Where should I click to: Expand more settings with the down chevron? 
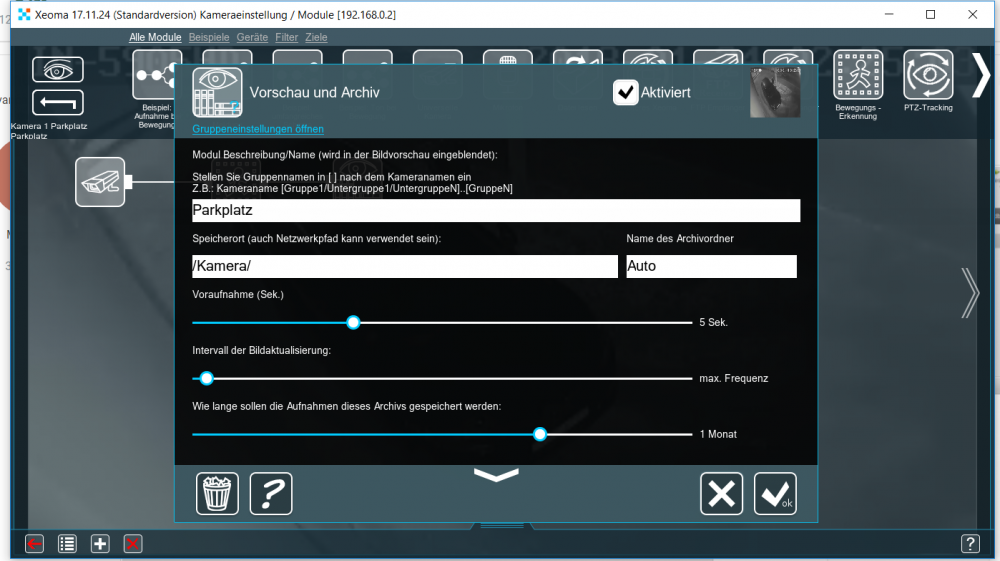[496, 475]
